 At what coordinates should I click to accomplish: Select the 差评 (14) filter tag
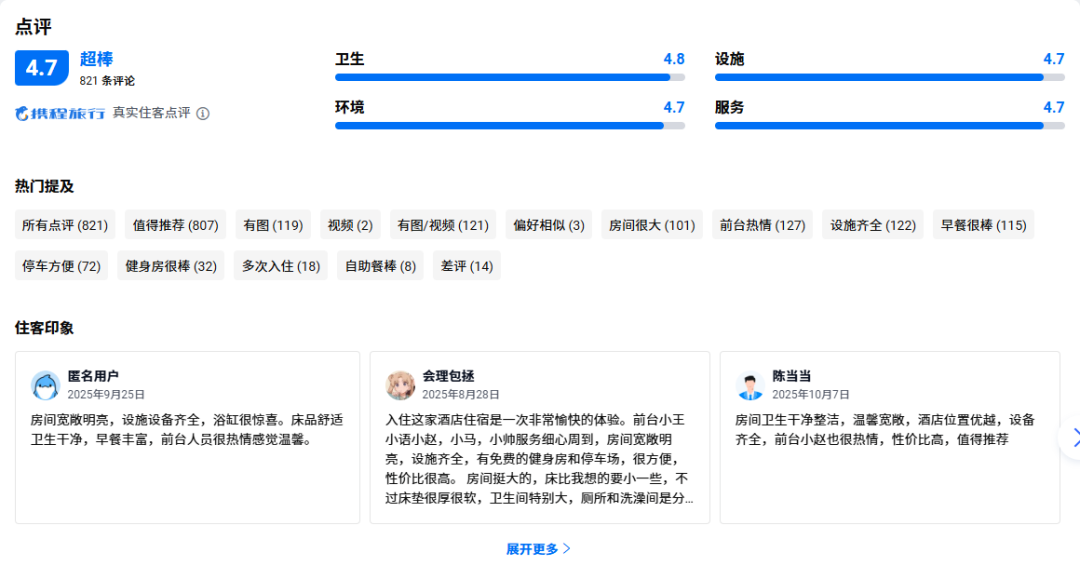[467, 266]
